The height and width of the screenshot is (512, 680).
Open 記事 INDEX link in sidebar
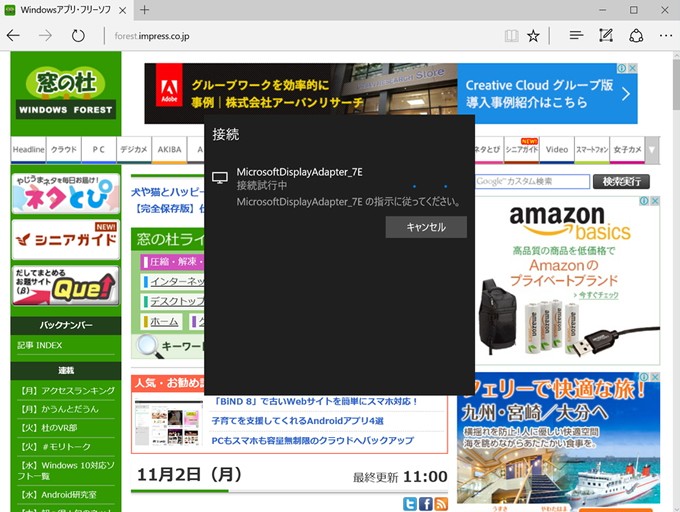39,345
